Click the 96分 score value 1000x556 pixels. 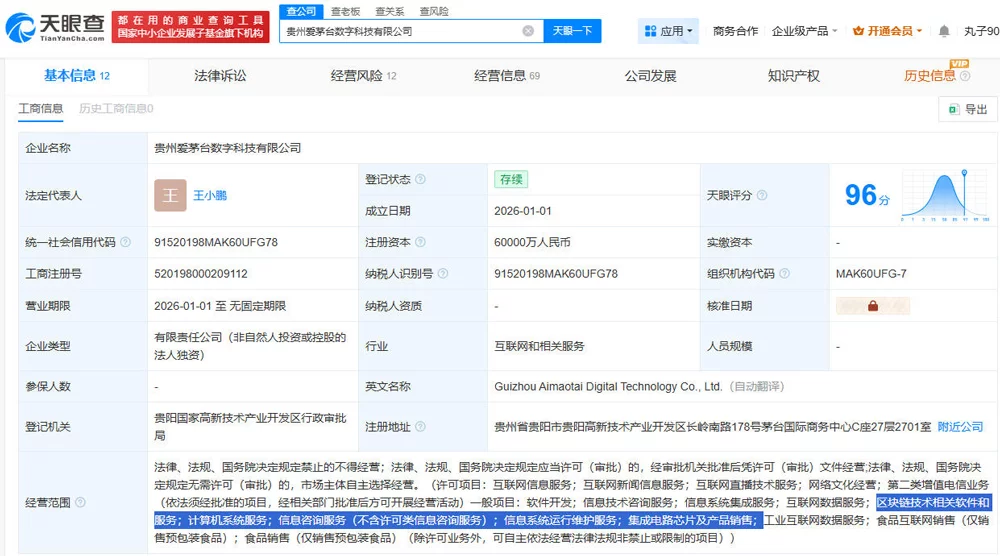pos(867,195)
